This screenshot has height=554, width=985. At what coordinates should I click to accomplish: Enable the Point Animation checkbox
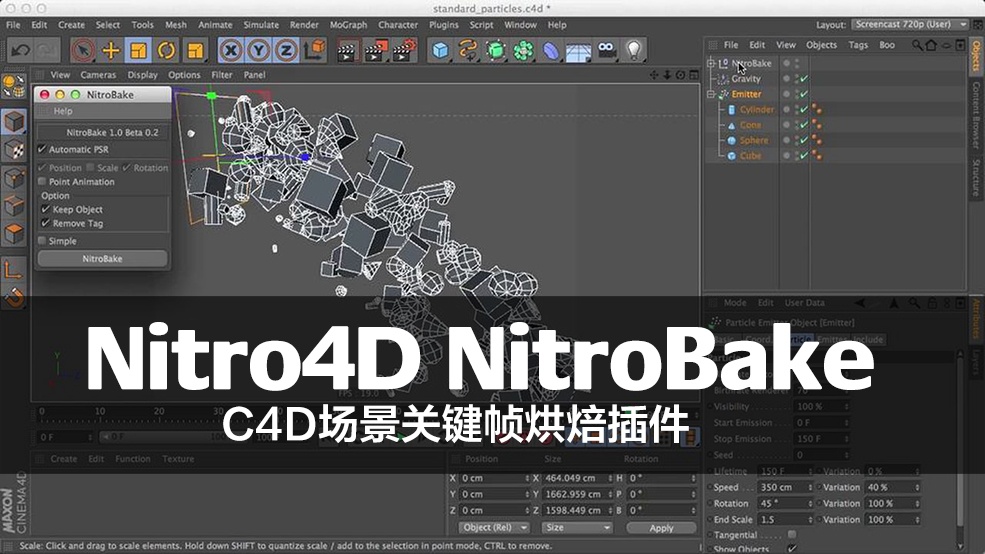click(42, 182)
